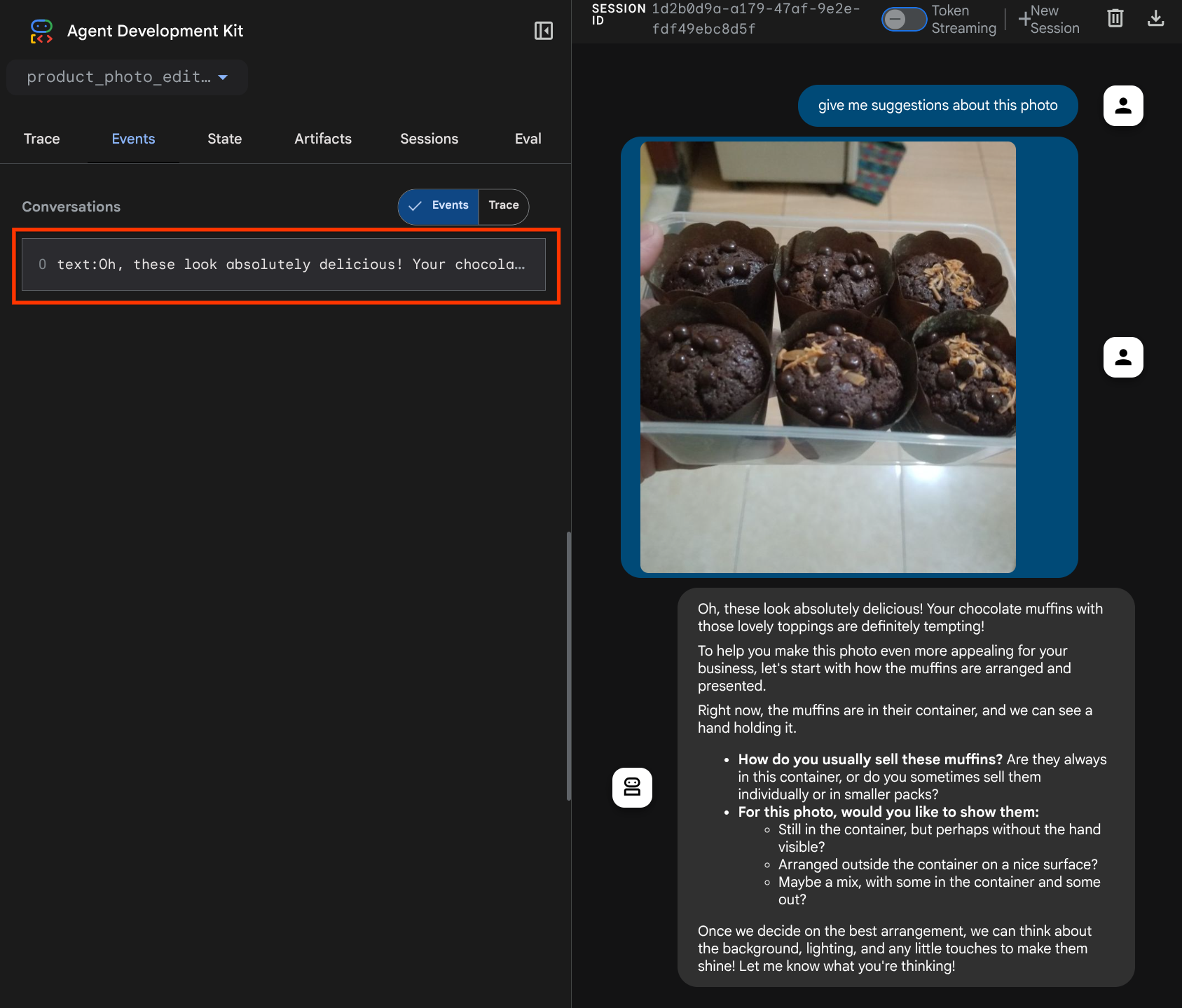
Task: Open the Artifacts tab
Action: tap(322, 139)
